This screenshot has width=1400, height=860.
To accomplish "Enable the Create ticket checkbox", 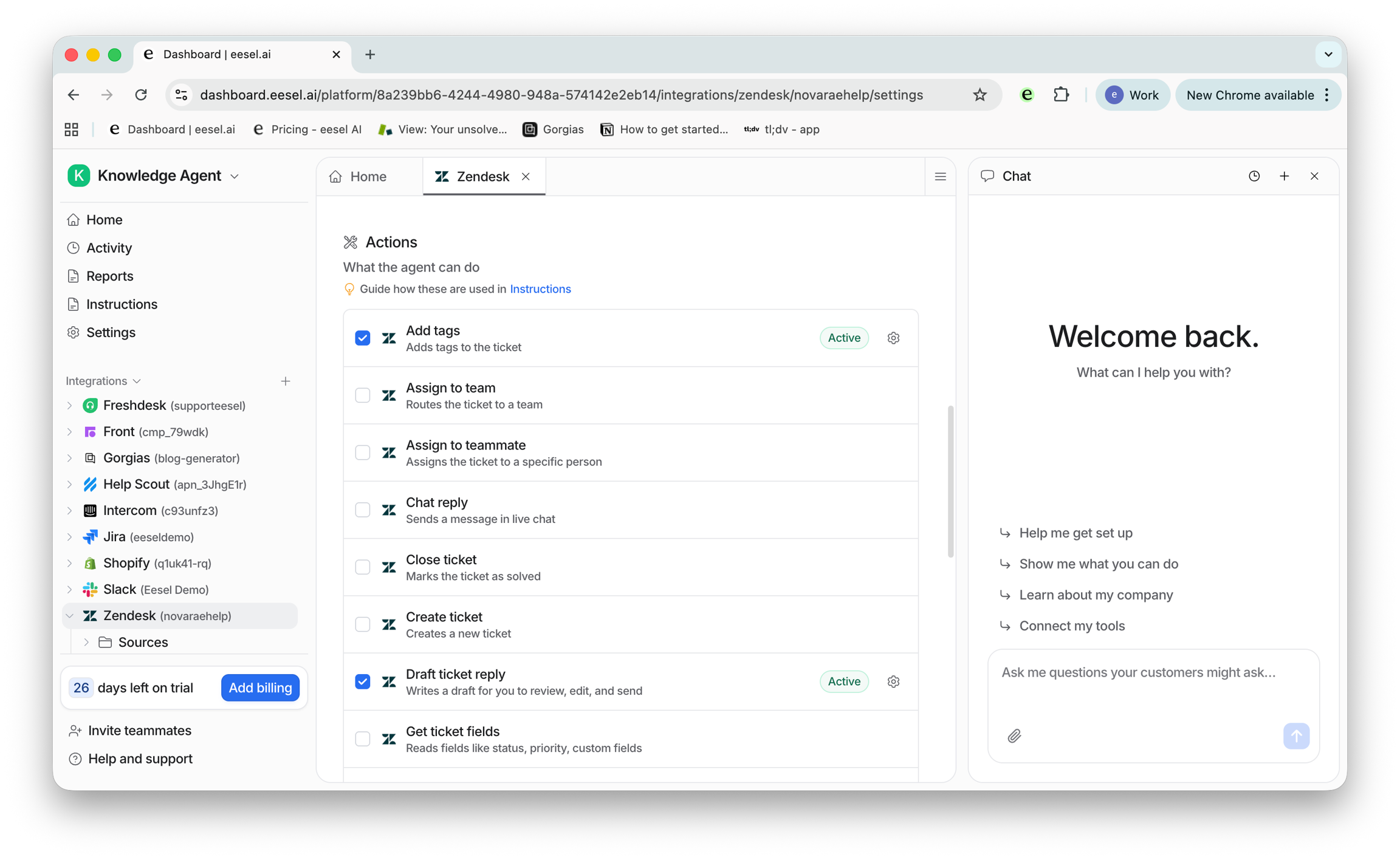I will point(363,624).
